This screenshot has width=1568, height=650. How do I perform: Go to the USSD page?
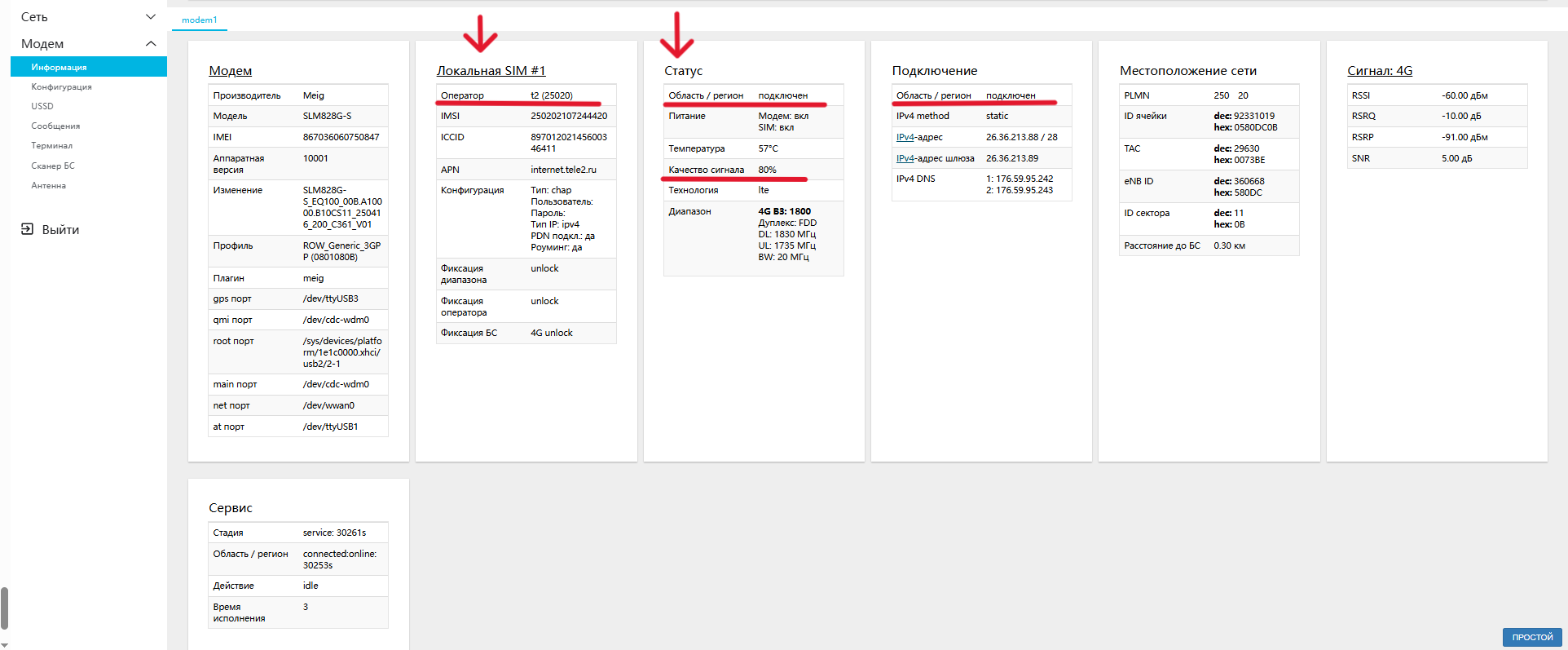(x=42, y=106)
